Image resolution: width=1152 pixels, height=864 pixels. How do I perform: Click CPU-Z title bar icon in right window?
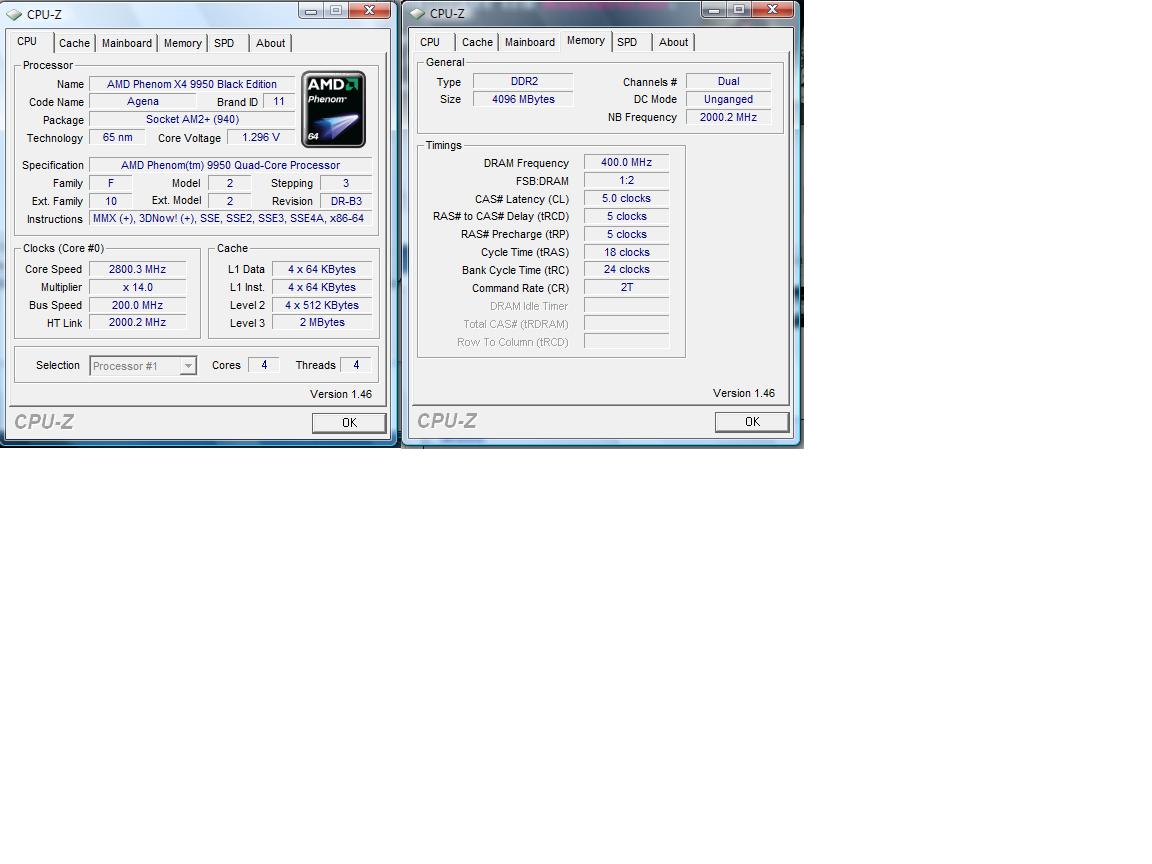(x=417, y=13)
